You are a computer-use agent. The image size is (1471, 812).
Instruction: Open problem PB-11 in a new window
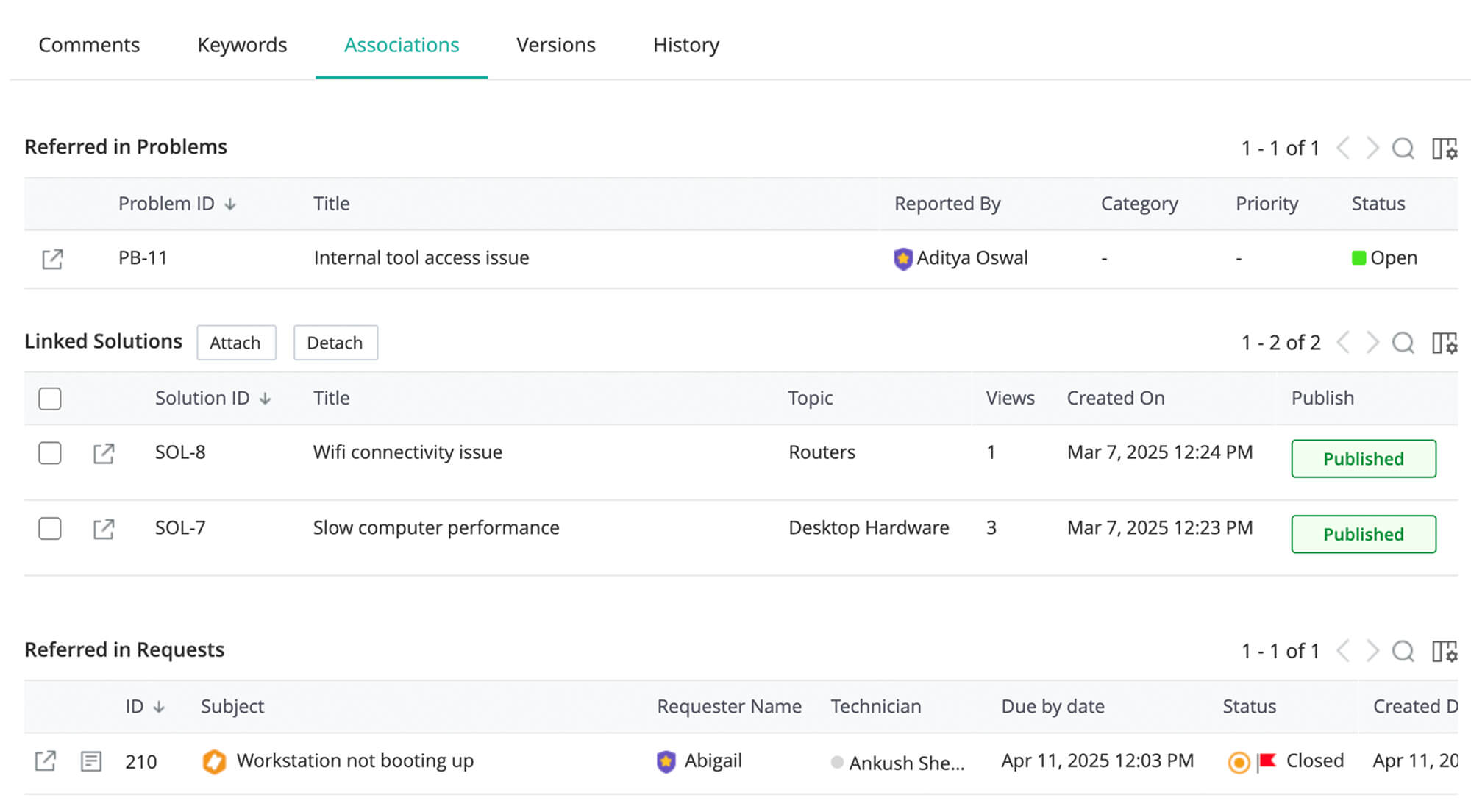coord(51,259)
